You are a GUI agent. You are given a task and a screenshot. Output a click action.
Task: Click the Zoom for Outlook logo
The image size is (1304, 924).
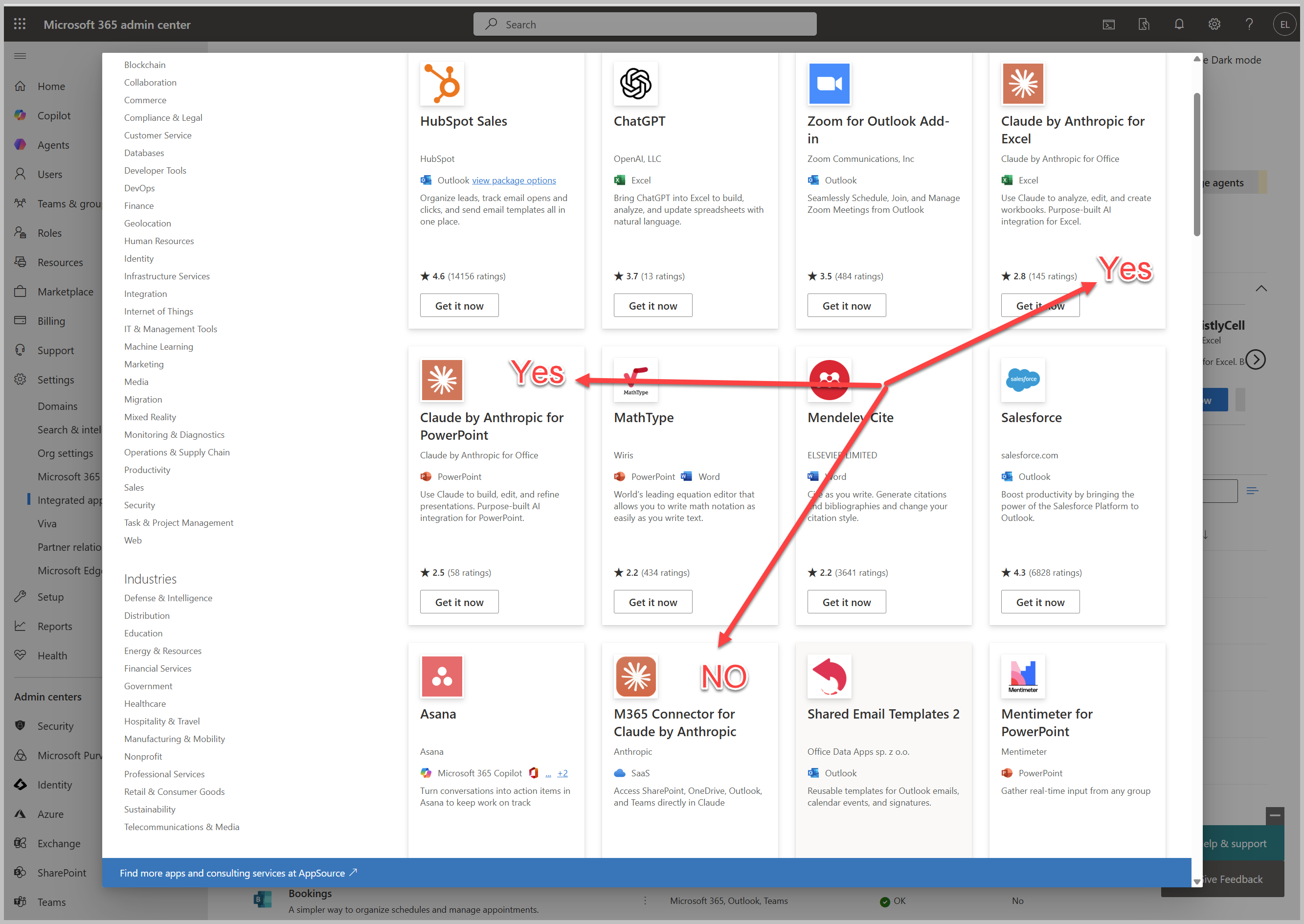829,84
